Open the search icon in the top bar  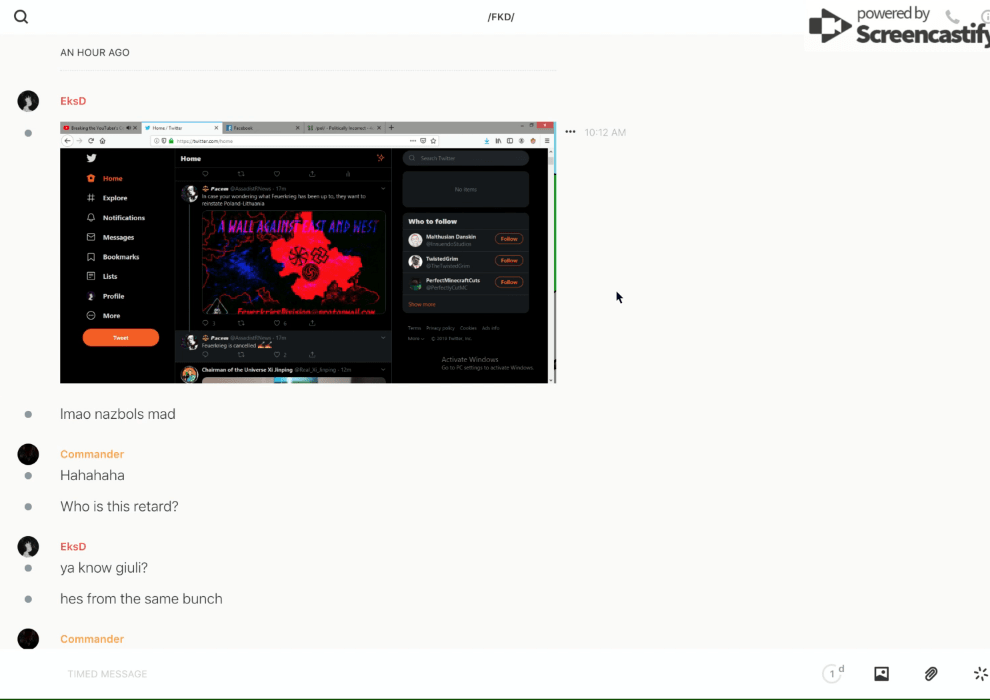pyautogui.click(x=21, y=17)
